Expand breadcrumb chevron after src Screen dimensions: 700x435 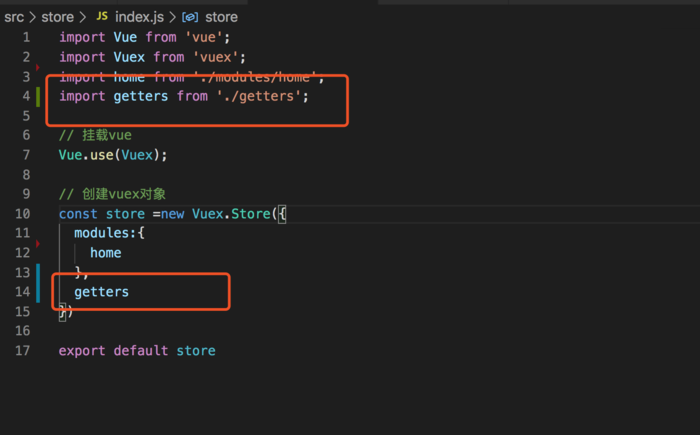coord(33,17)
